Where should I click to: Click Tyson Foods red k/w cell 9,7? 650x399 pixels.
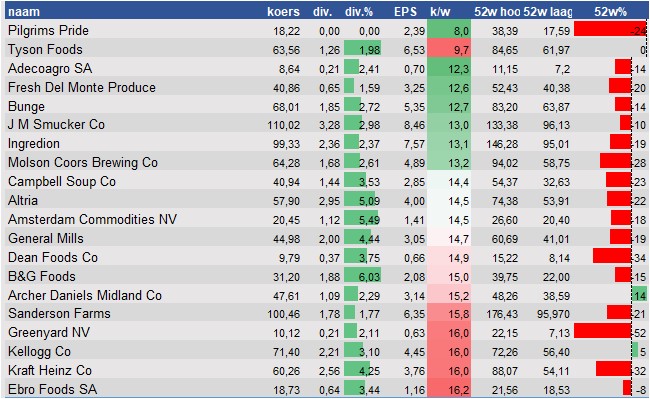tap(449, 50)
